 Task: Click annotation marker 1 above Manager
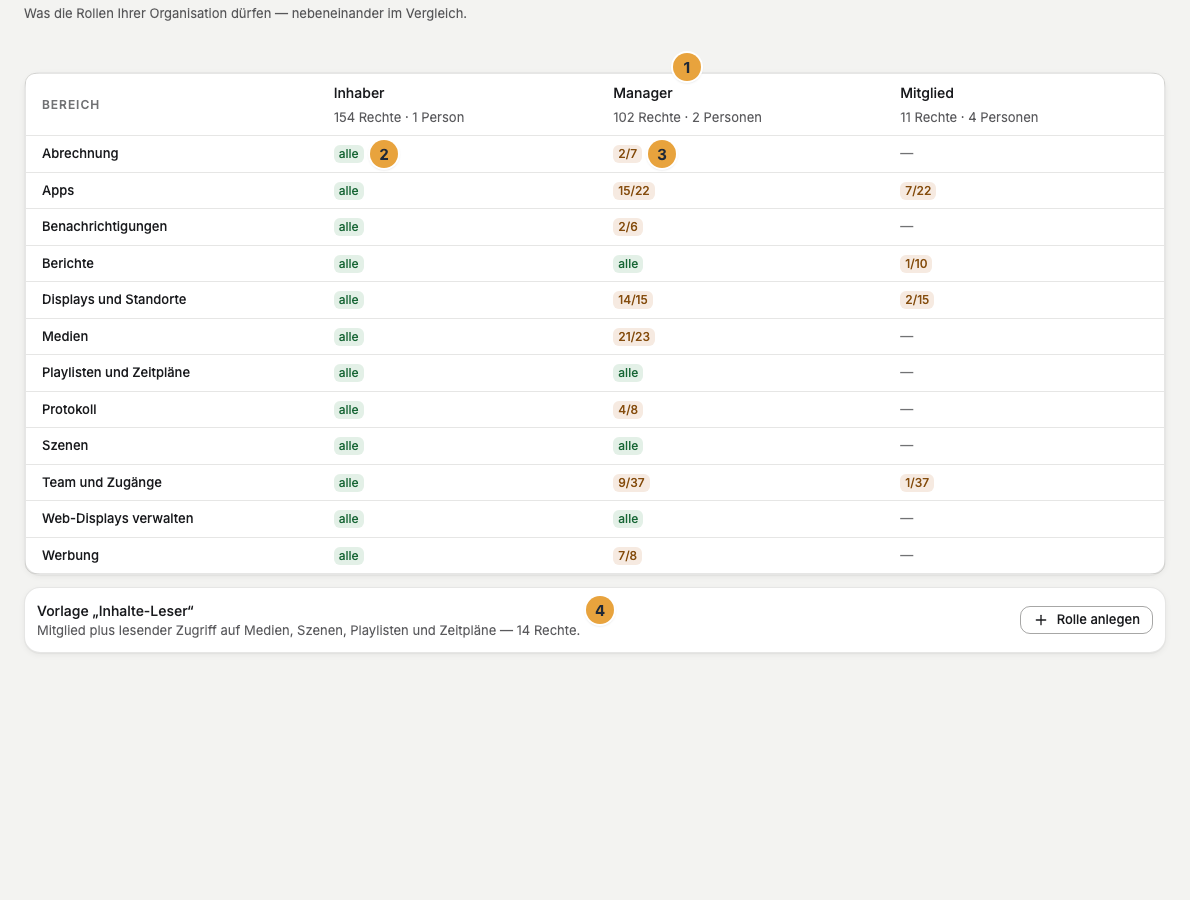687,68
